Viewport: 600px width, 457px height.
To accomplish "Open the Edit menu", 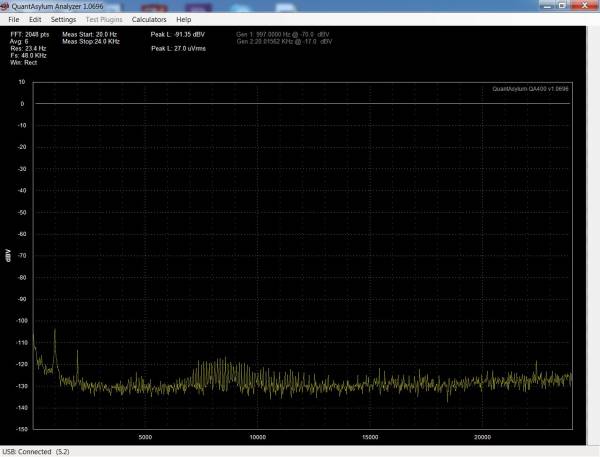I will (x=35, y=20).
